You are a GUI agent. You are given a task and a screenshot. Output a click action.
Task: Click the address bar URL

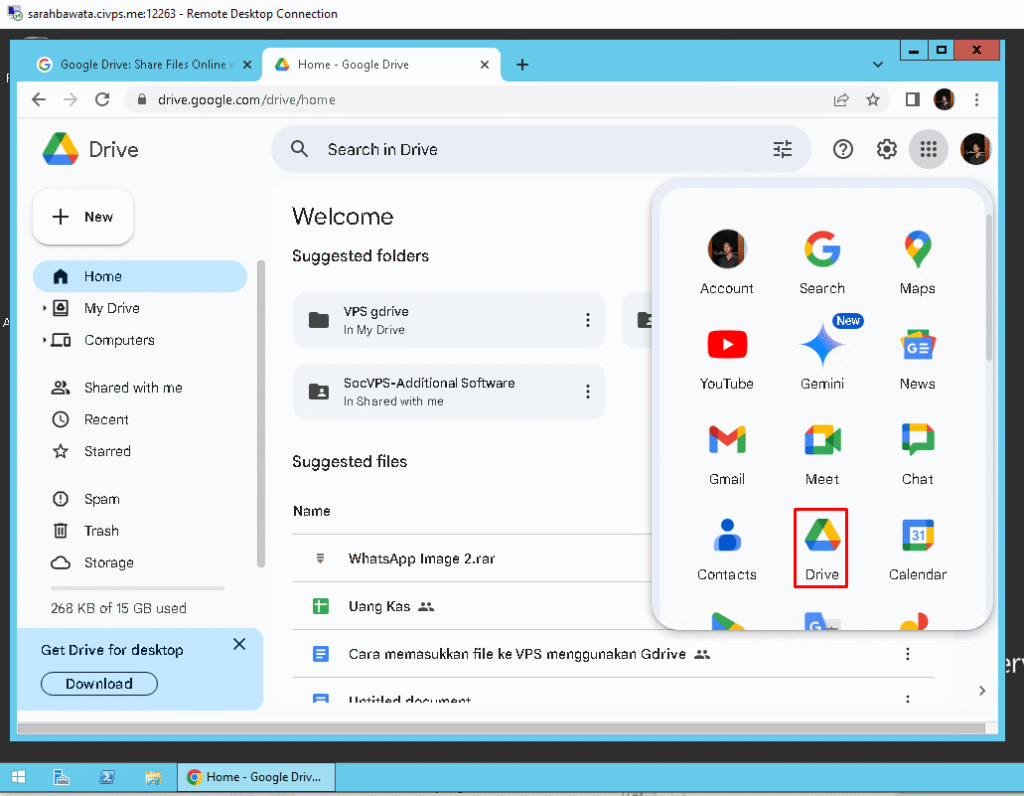pyautogui.click(x=247, y=100)
